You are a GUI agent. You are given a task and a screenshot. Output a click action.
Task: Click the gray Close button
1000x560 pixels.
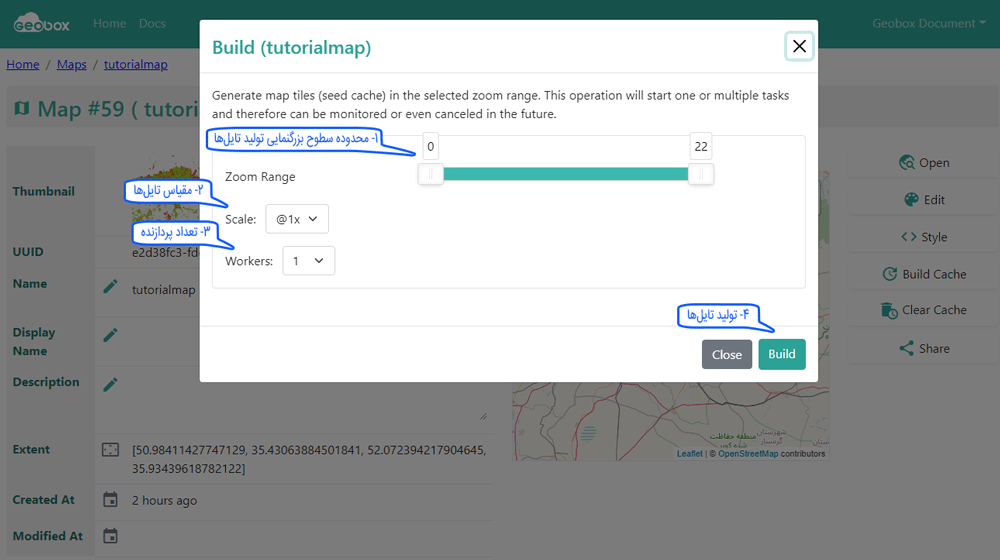point(726,355)
